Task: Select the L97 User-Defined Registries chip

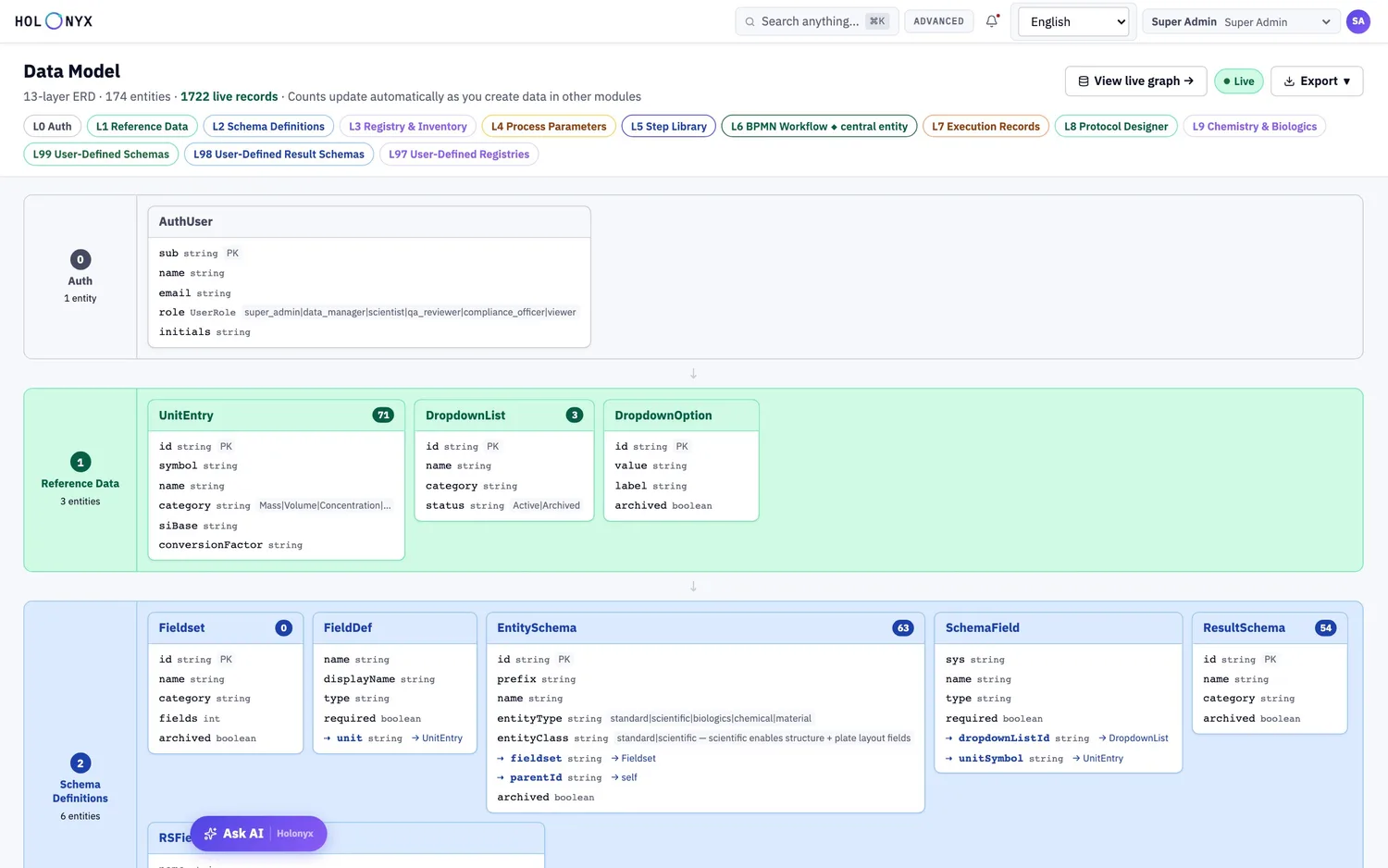Action: pyautogui.click(x=459, y=155)
